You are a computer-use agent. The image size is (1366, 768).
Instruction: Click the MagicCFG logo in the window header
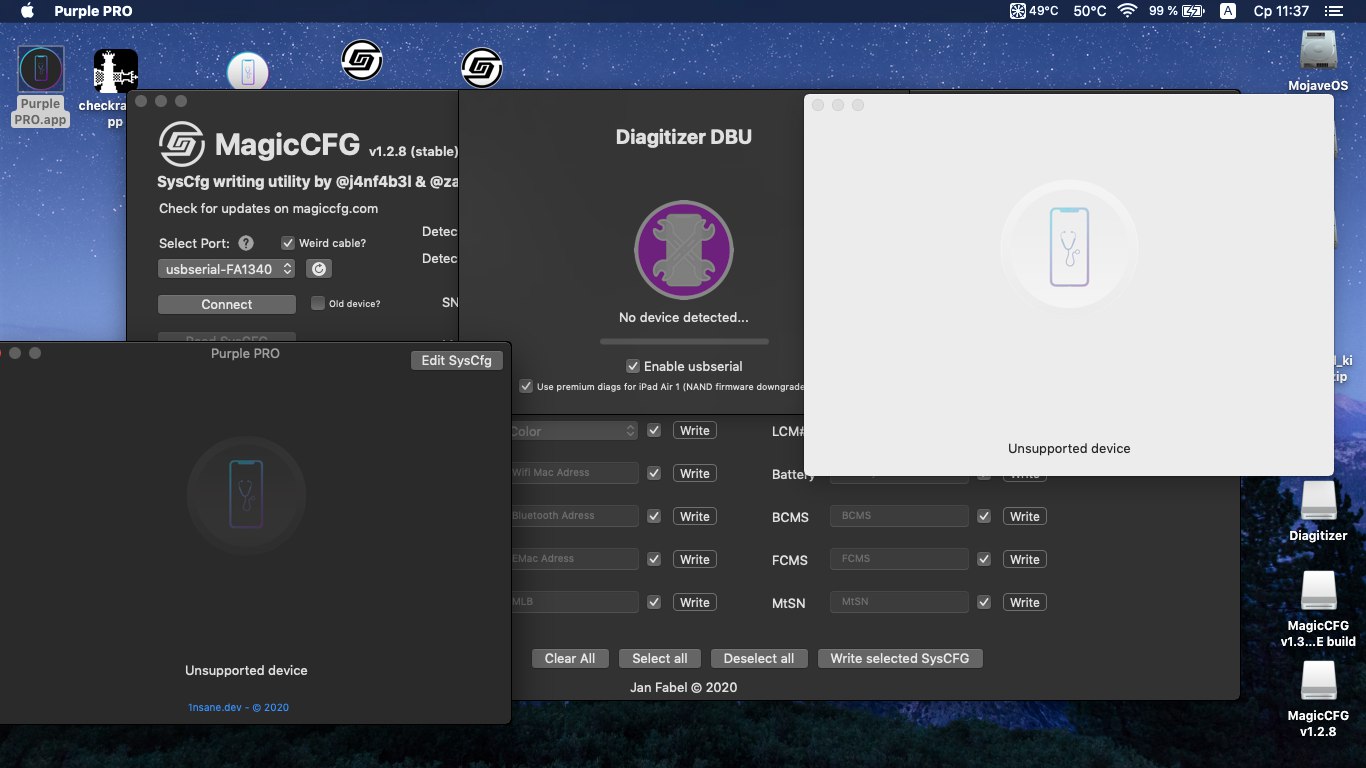click(182, 145)
